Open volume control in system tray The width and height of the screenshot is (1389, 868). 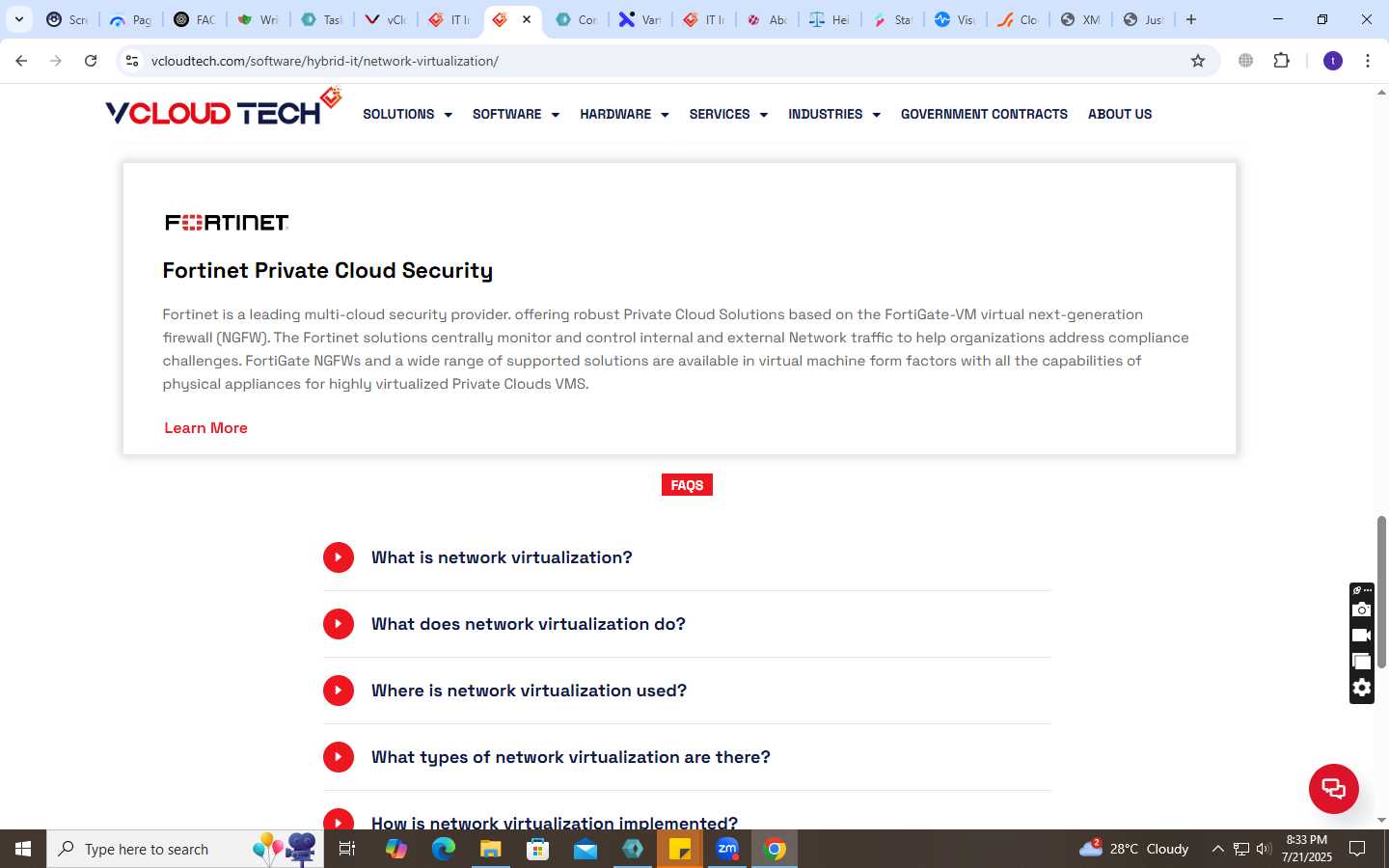[1264, 849]
